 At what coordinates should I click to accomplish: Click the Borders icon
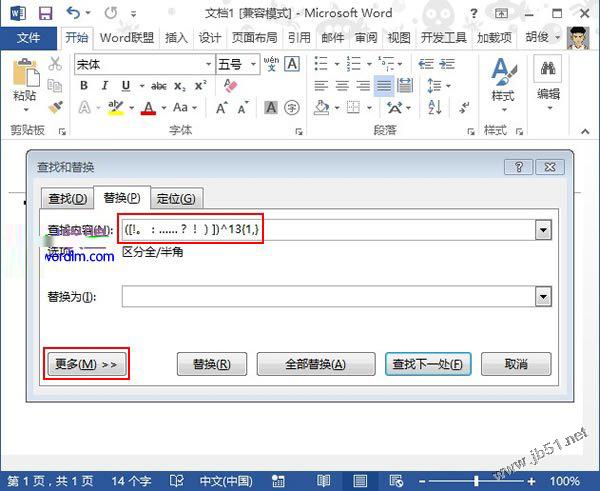(353, 108)
